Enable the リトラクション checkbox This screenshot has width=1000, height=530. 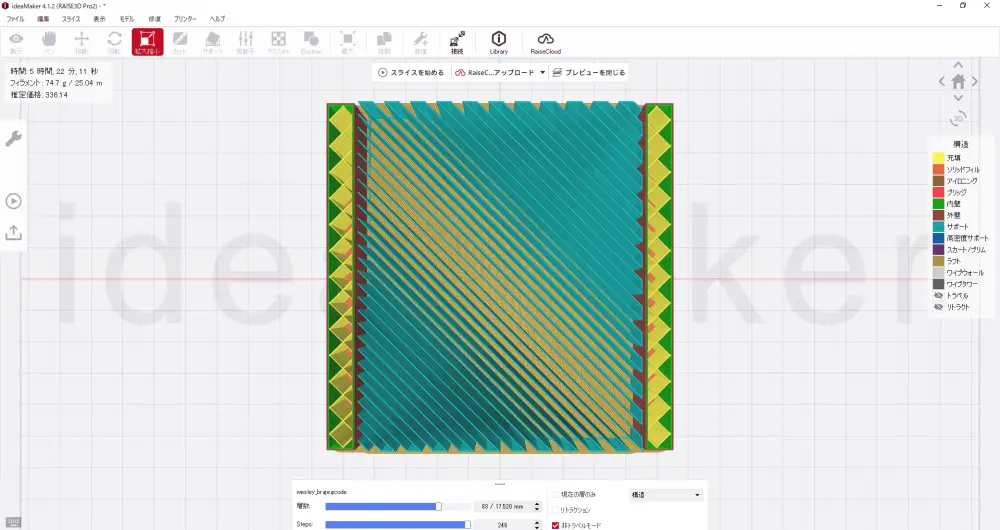[556, 510]
